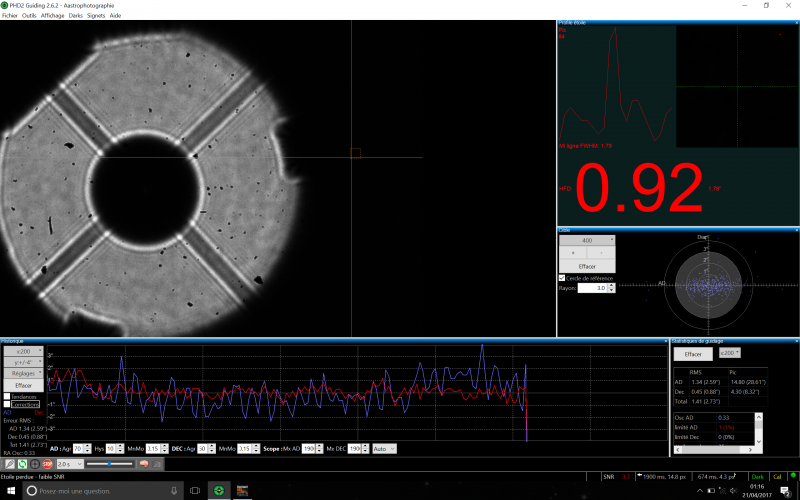The image size is (800, 500).
Task: Open the Réglages dropdown in history panel
Action: [x=23, y=373]
